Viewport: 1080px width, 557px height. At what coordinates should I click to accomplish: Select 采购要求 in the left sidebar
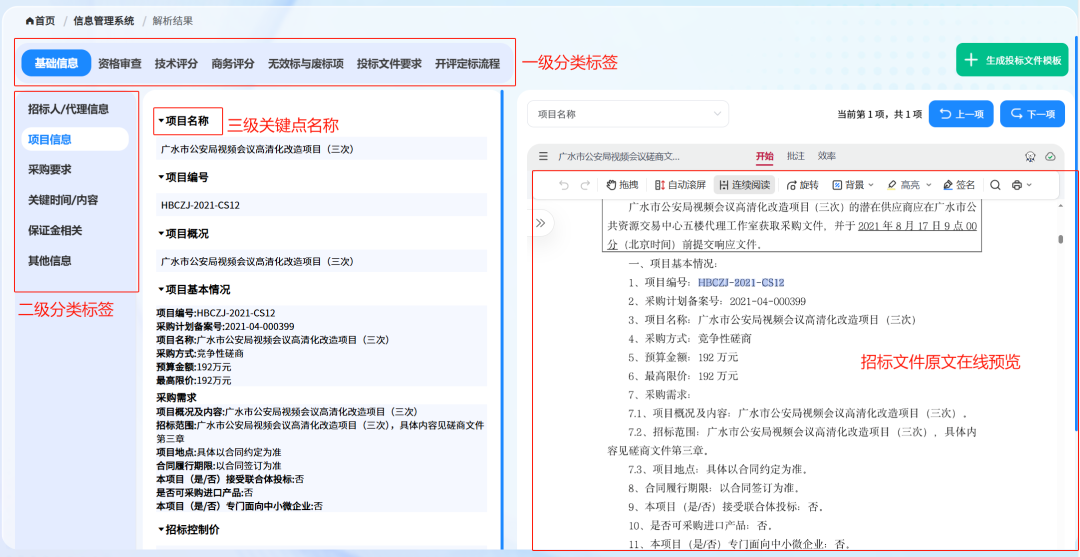click(x=50, y=170)
